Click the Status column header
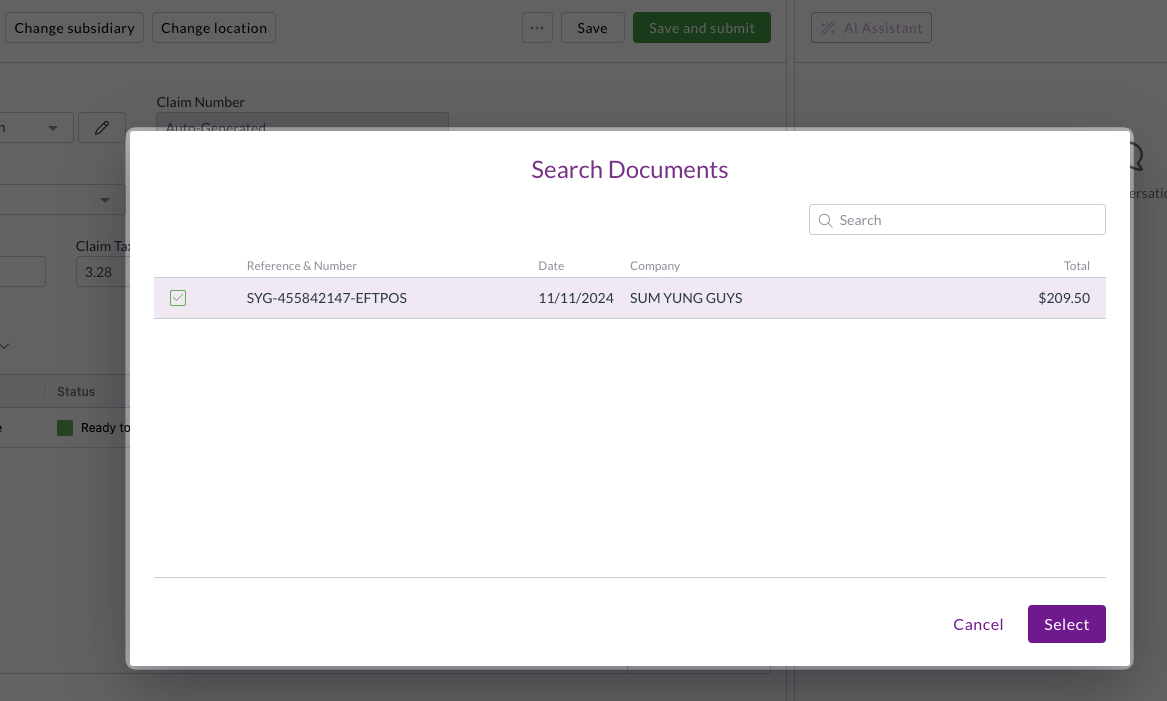 (x=76, y=391)
